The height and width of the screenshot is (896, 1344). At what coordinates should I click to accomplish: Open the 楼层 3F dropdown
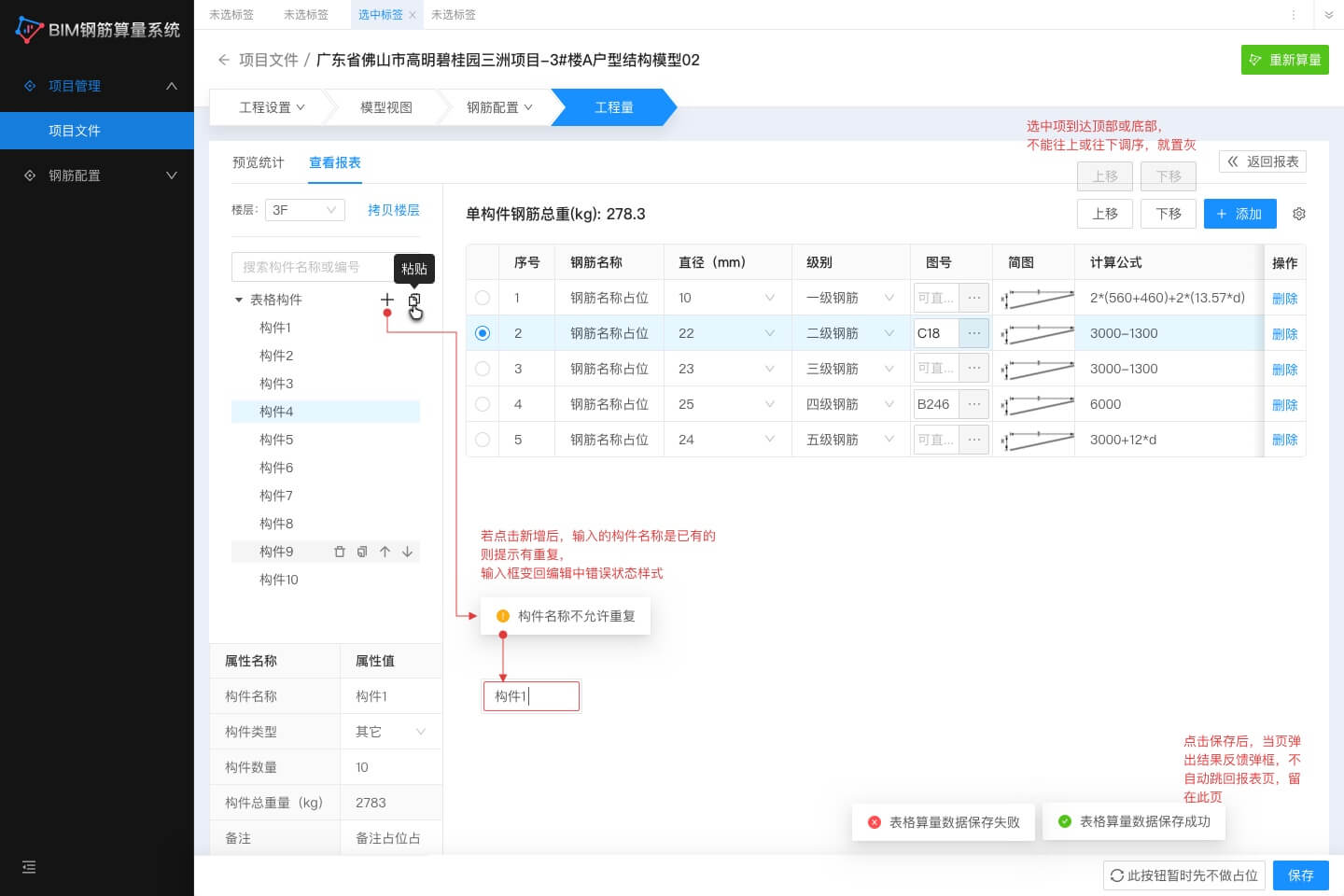304,210
